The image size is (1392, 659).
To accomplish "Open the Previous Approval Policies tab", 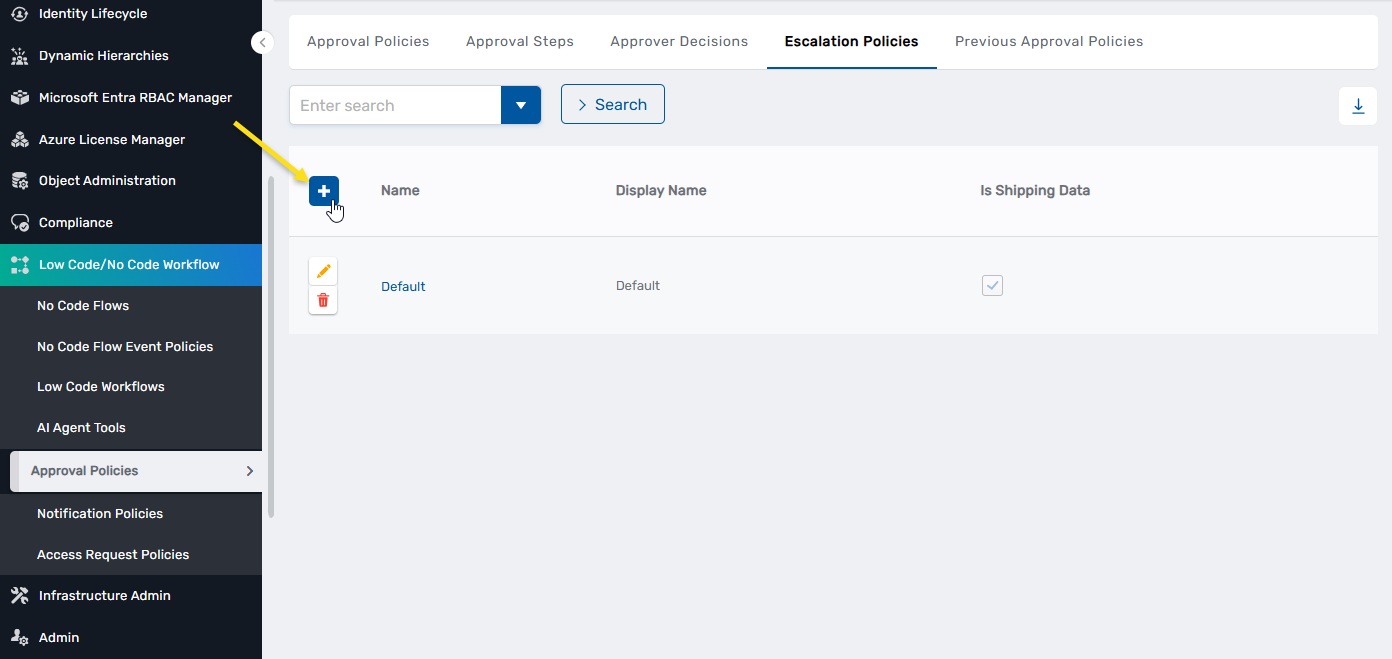I will click(x=1049, y=41).
